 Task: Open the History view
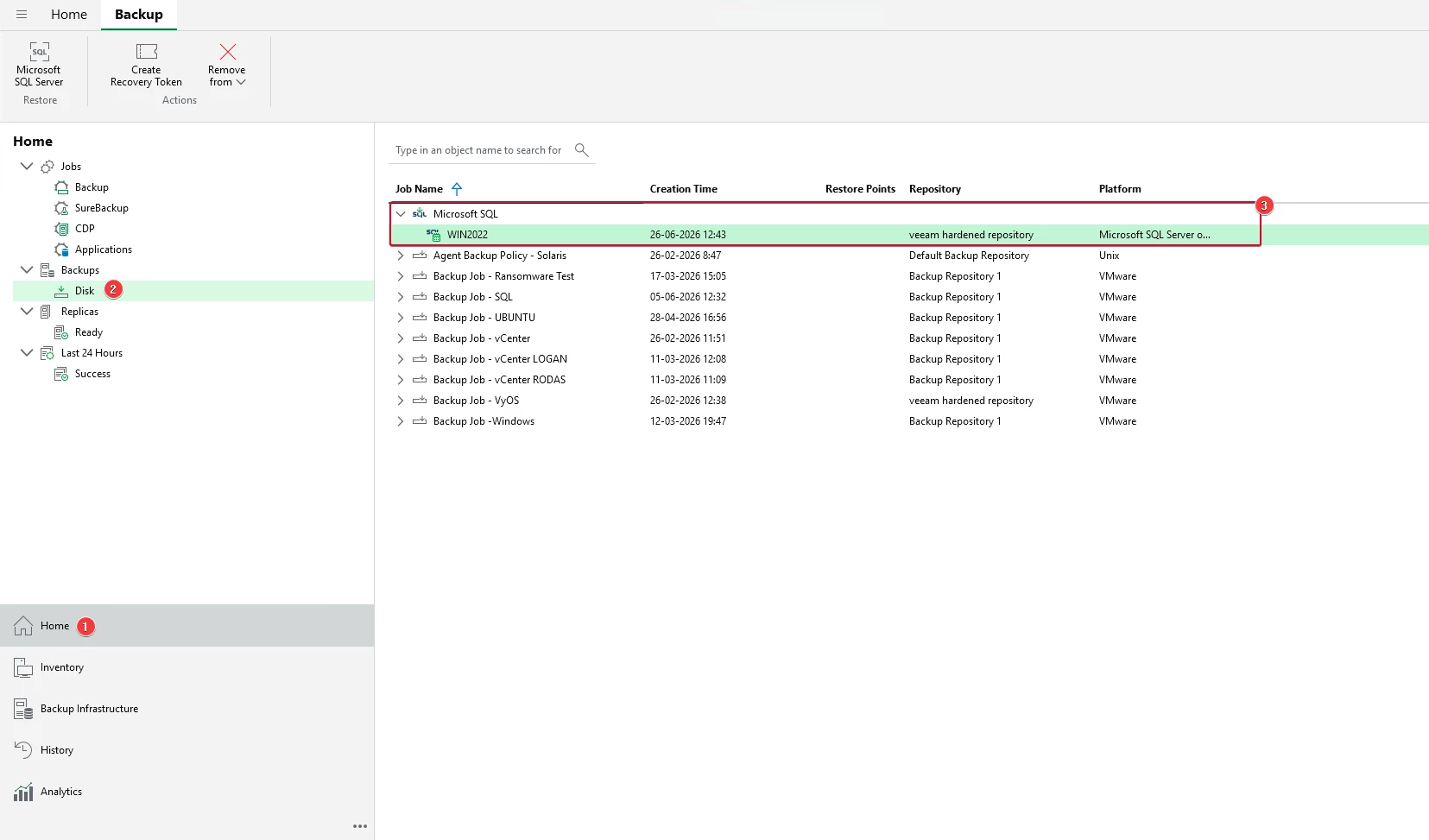pos(187,750)
